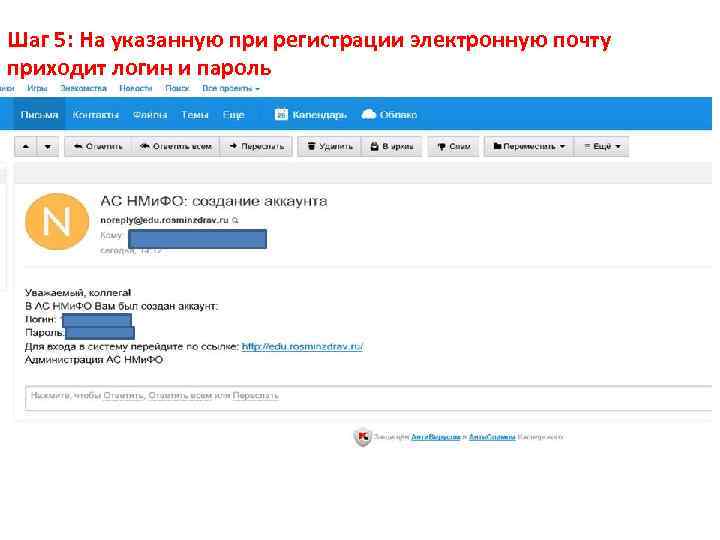Viewport: 720px width, 540px height.
Task: Click the Kaspersky shield icon
Action: [x=362, y=437]
